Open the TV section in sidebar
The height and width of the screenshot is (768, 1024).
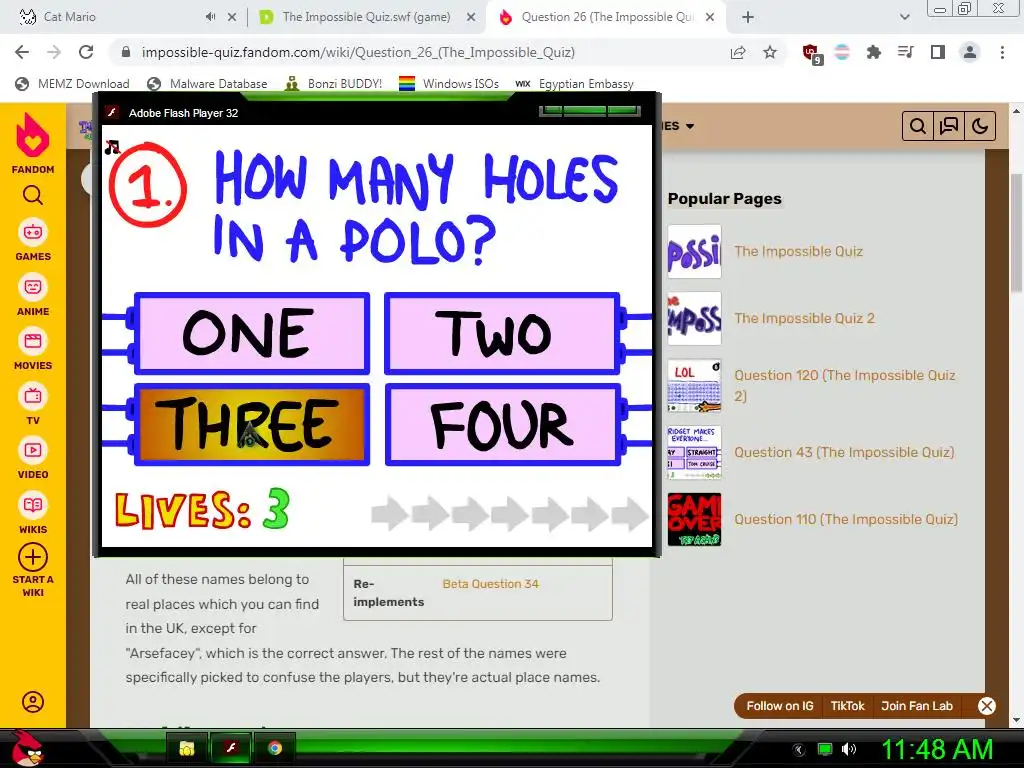tap(33, 405)
